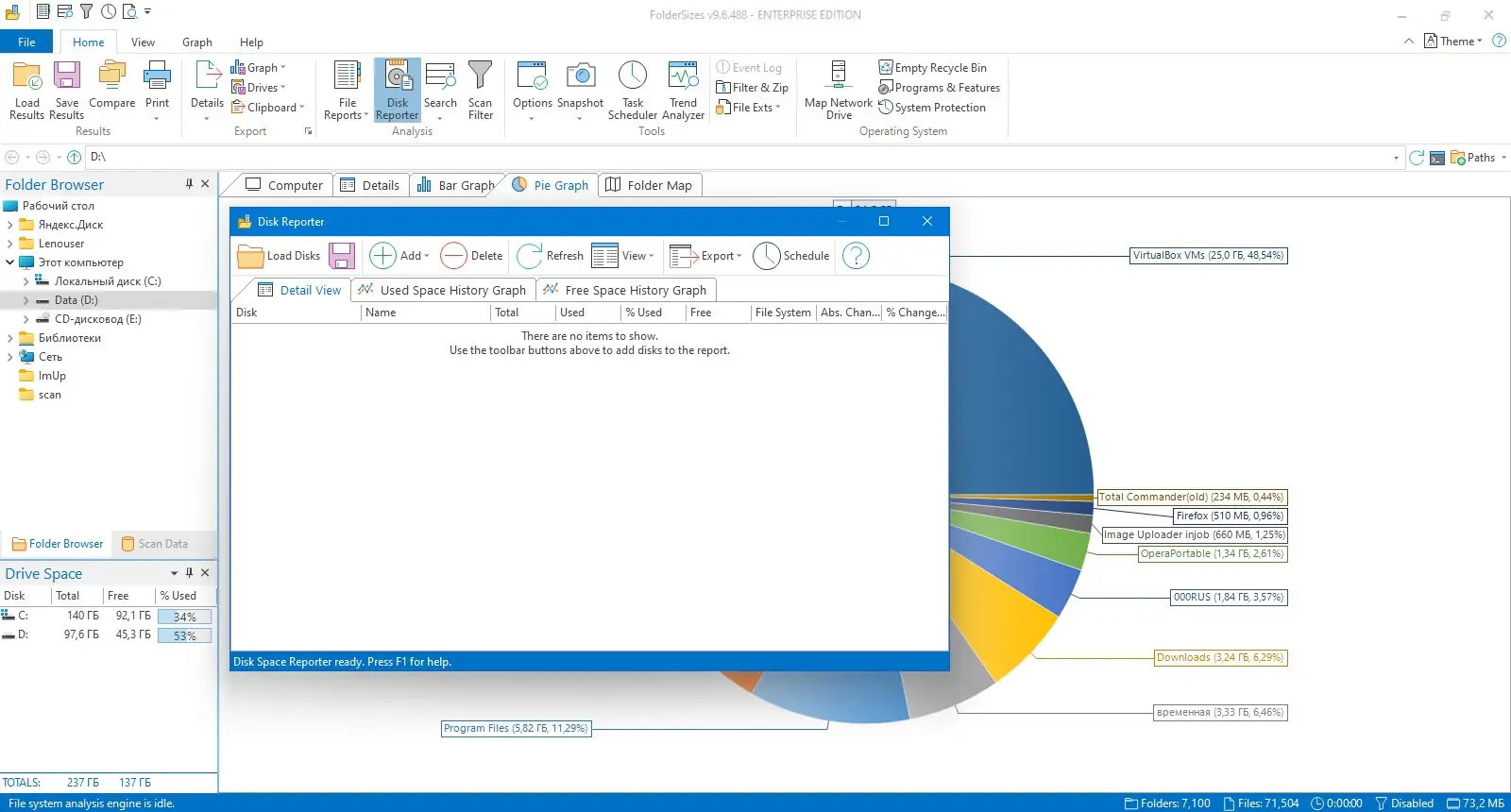
Task: Open the Folder Map tab
Action: [x=649, y=185]
